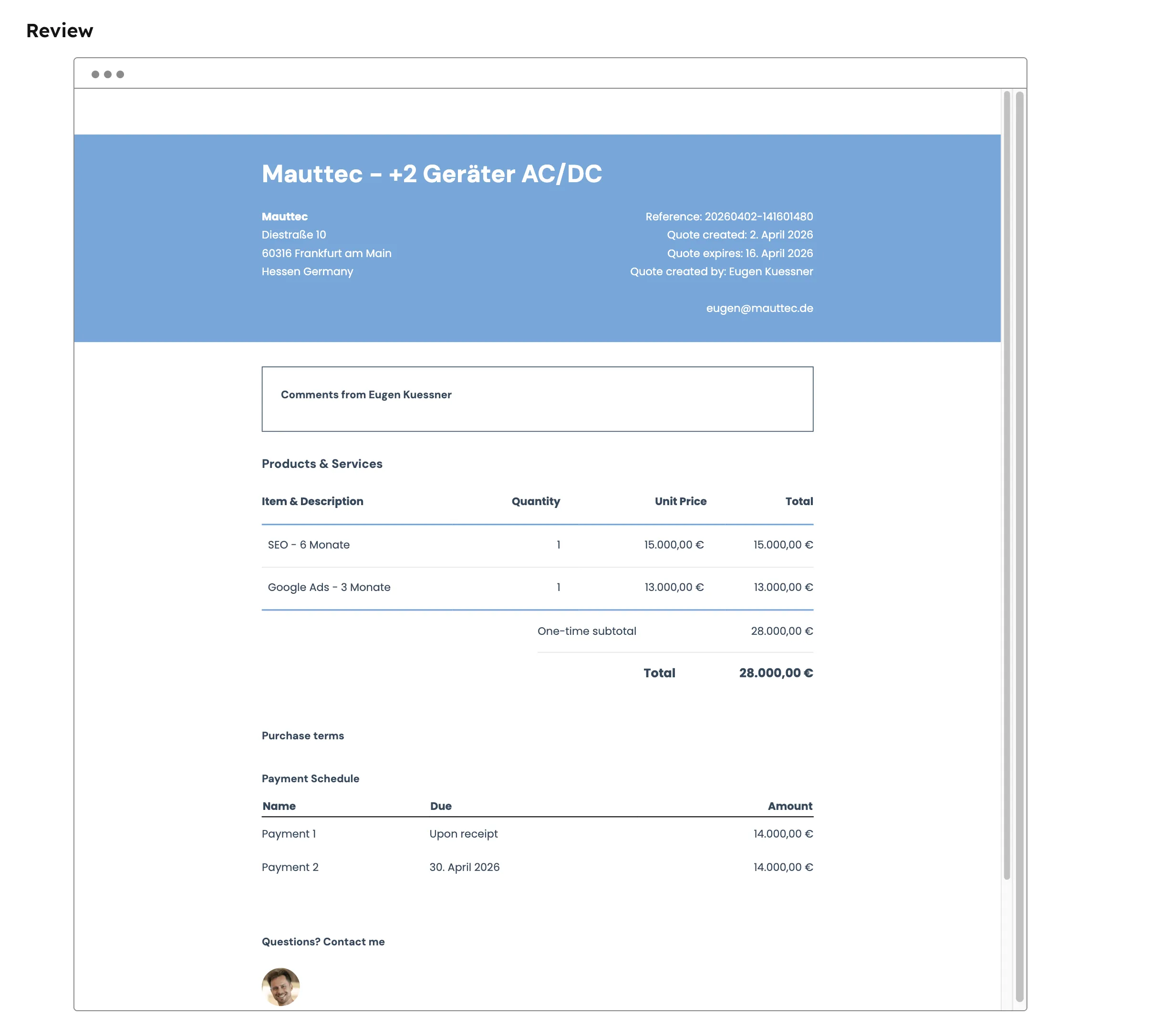Image resolution: width=1161 pixels, height=1036 pixels.
Task: Click the first browser window dot
Action: tap(95, 74)
